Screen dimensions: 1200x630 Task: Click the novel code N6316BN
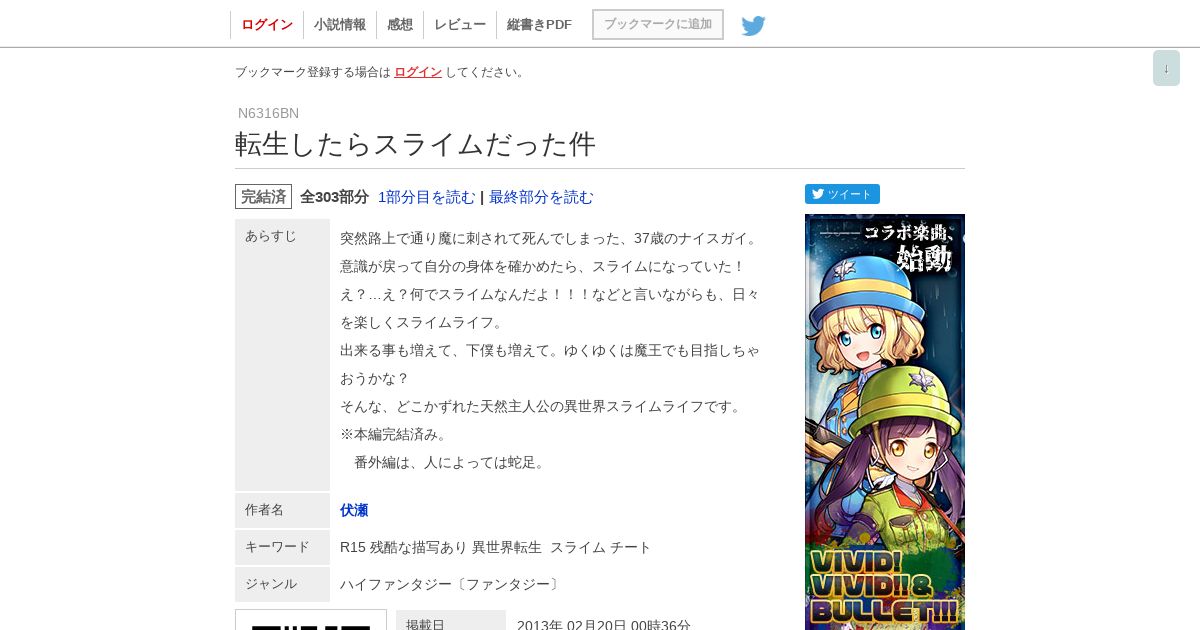268,113
